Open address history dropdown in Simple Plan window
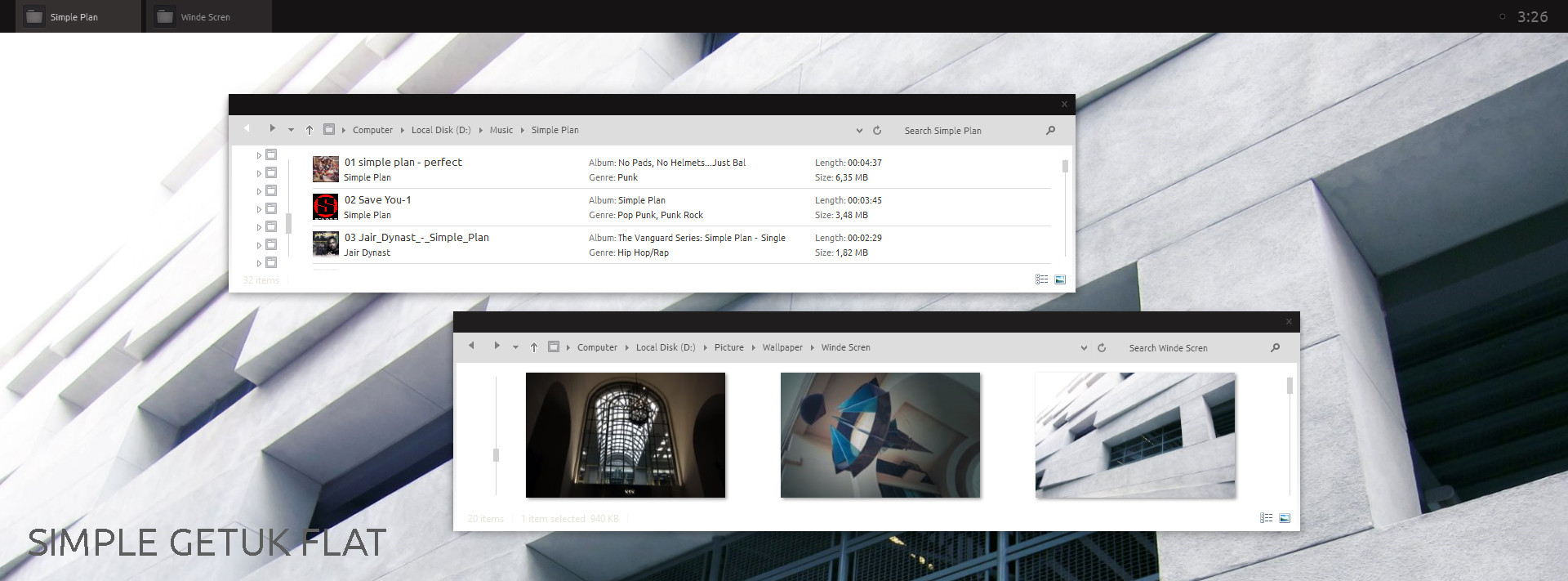 click(x=859, y=131)
